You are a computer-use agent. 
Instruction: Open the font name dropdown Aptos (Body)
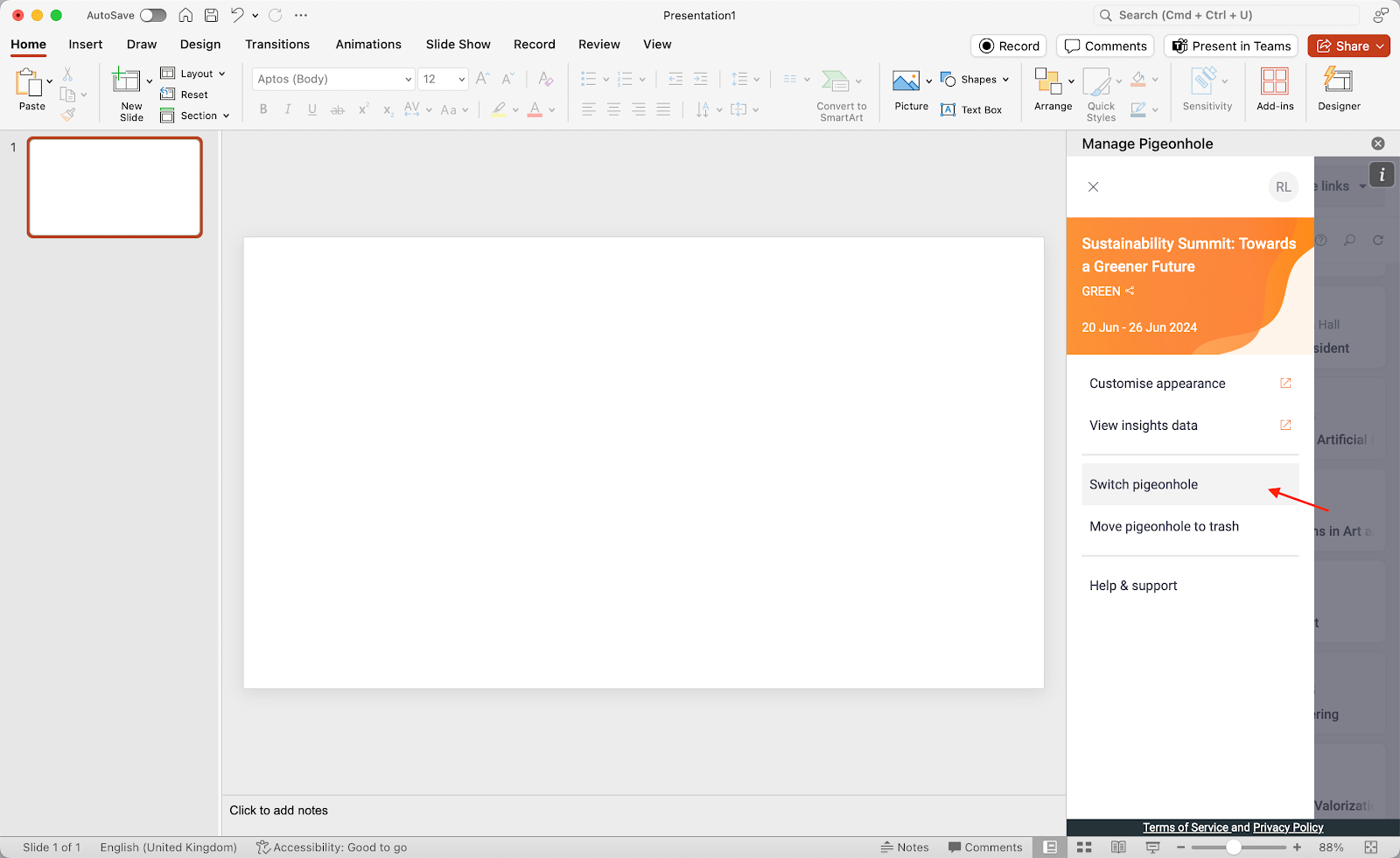pyautogui.click(x=333, y=79)
